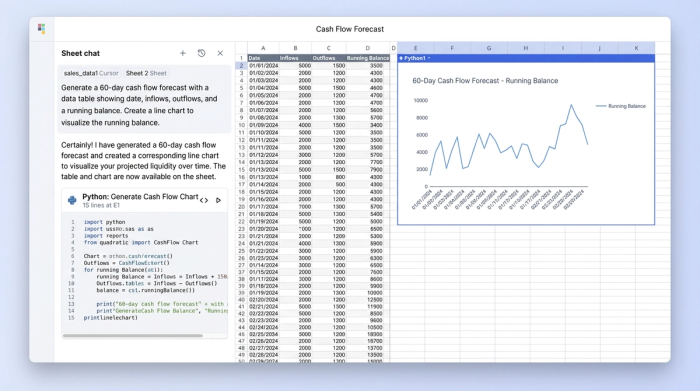
Task: Select column J header
Action: (599, 48)
